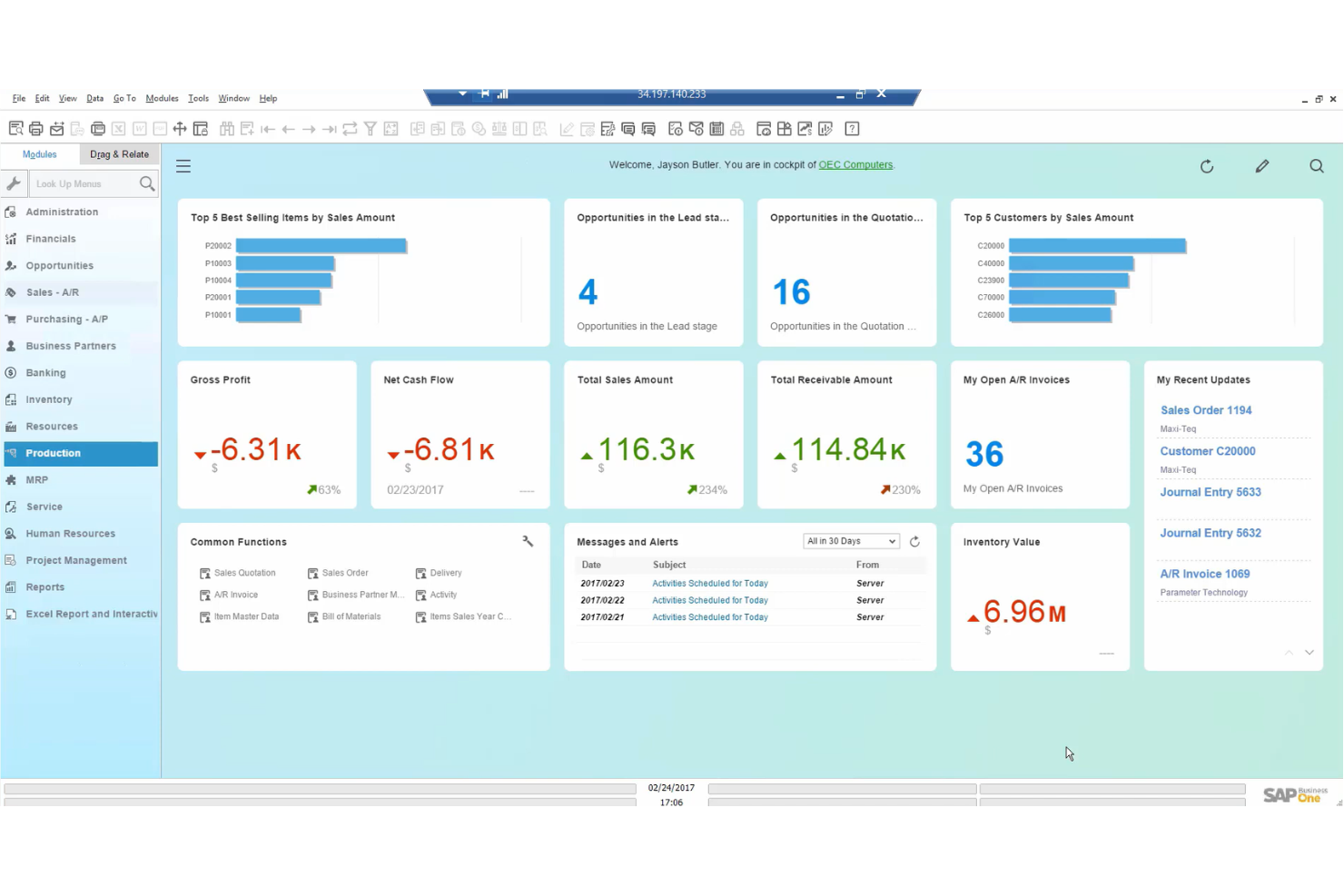Open Sales Order 1194 from My Recent Updates

(1206, 409)
